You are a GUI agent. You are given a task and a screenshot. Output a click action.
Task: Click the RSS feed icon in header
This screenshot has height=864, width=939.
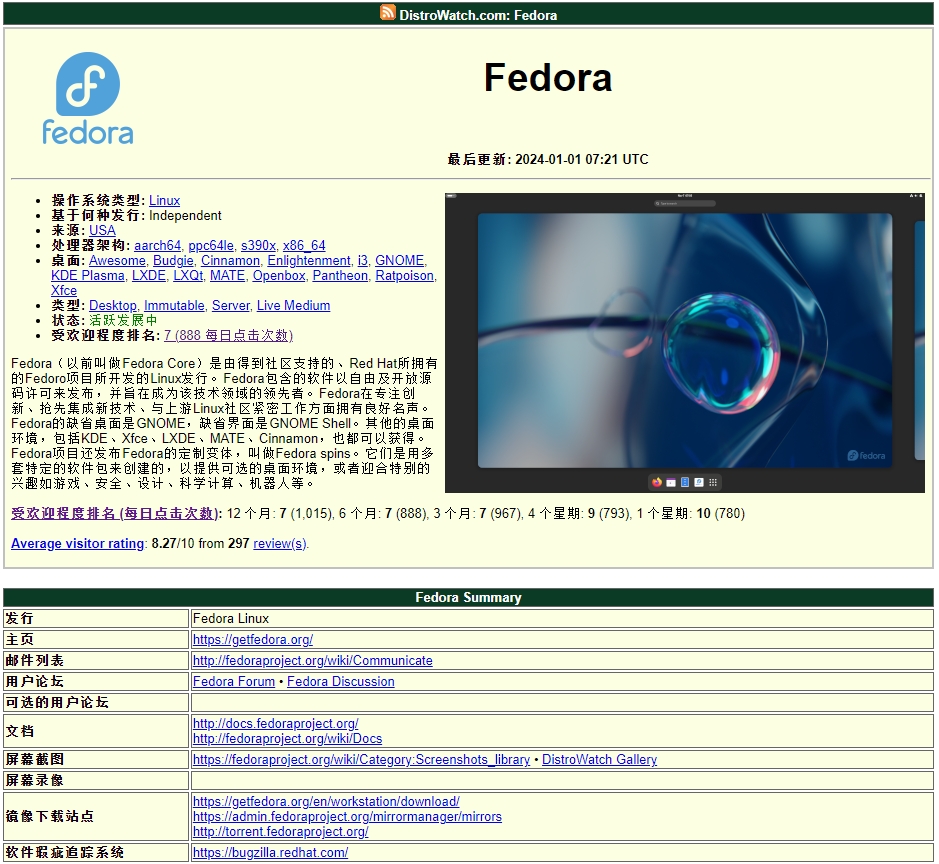pos(387,12)
